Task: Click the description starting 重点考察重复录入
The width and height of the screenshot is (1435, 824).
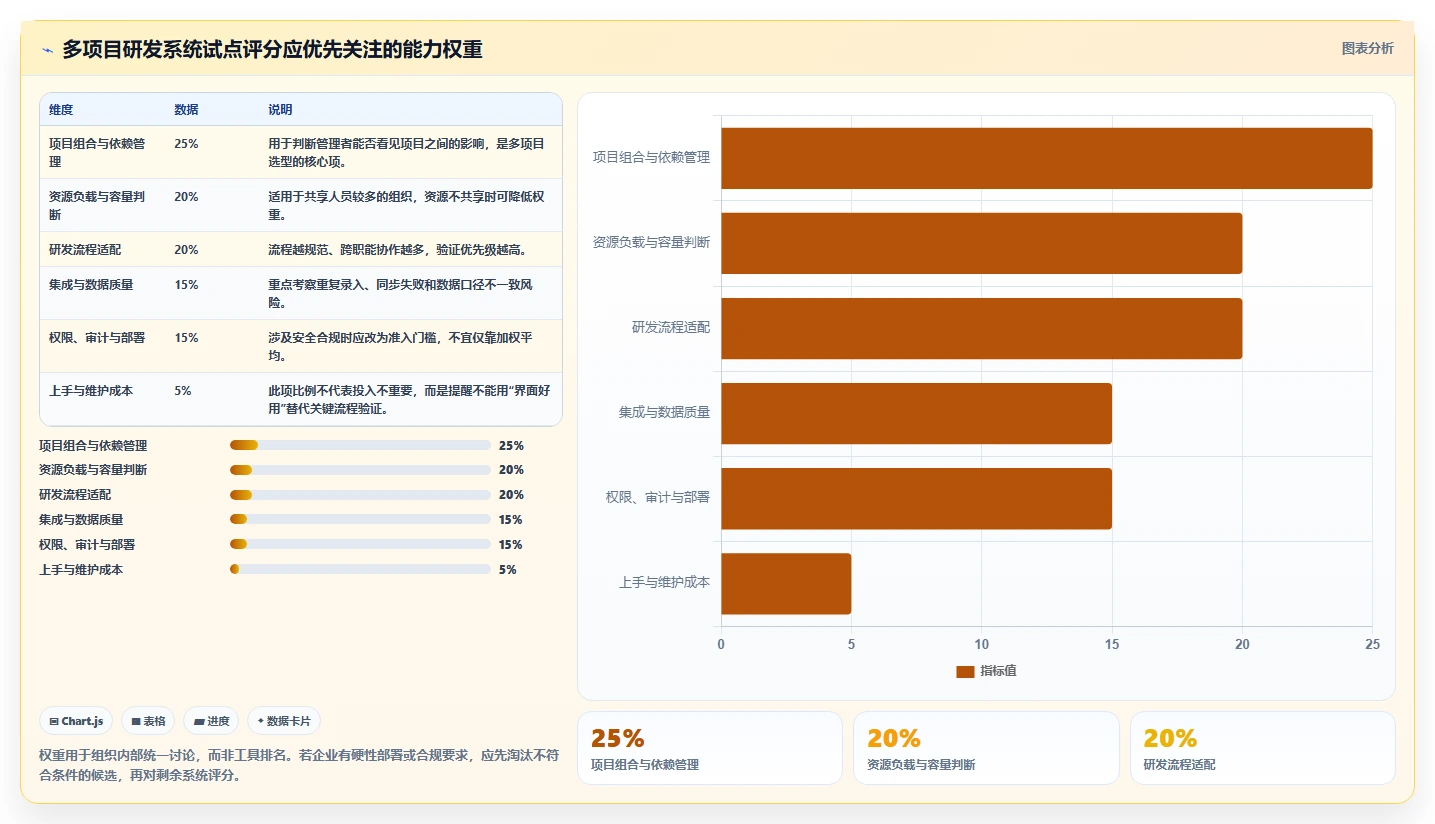Action: coord(401,293)
